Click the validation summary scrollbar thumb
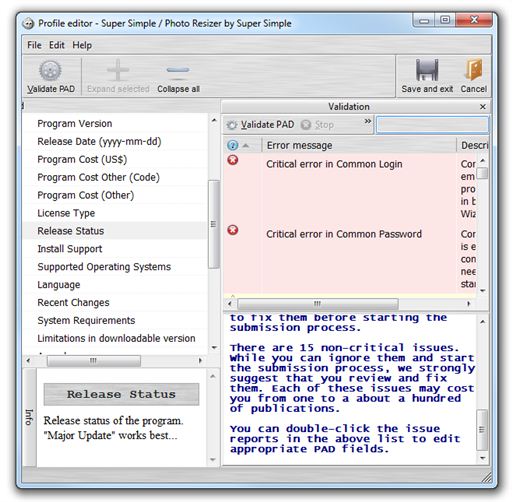Viewport: 512px width, 502px height. [482, 430]
